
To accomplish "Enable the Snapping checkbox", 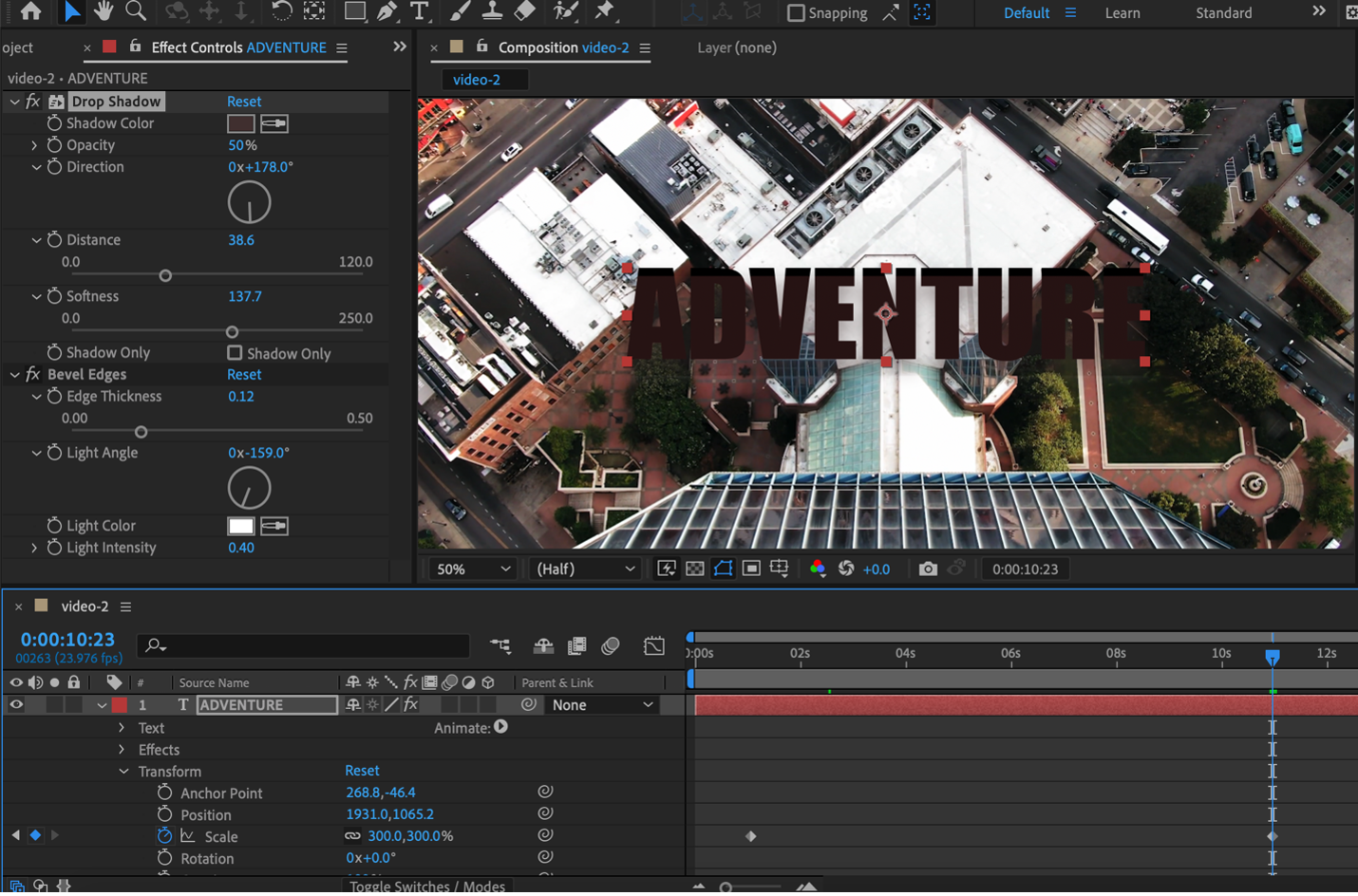I will pyautogui.click(x=796, y=12).
